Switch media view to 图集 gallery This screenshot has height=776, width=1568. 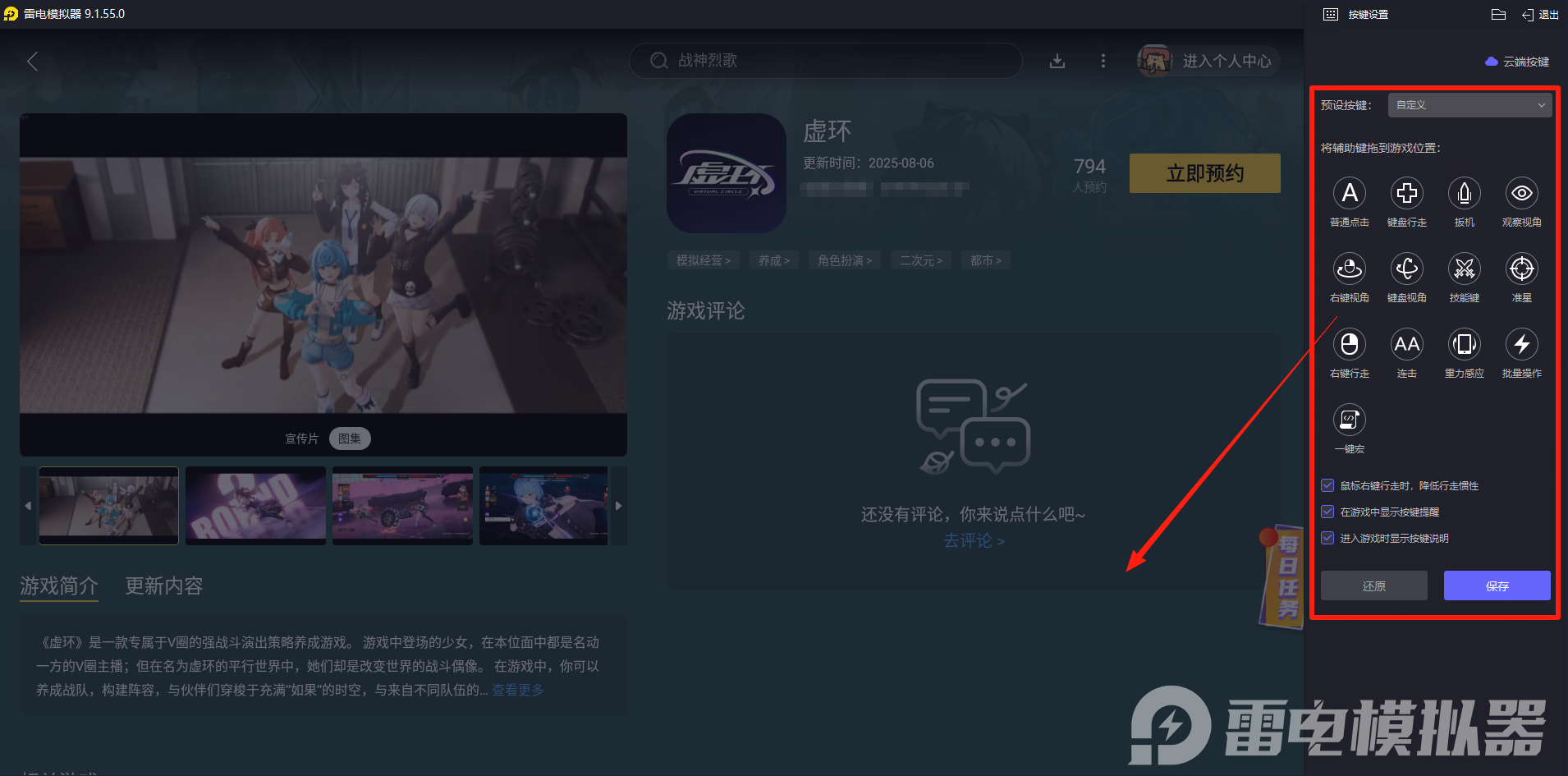[350, 438]
